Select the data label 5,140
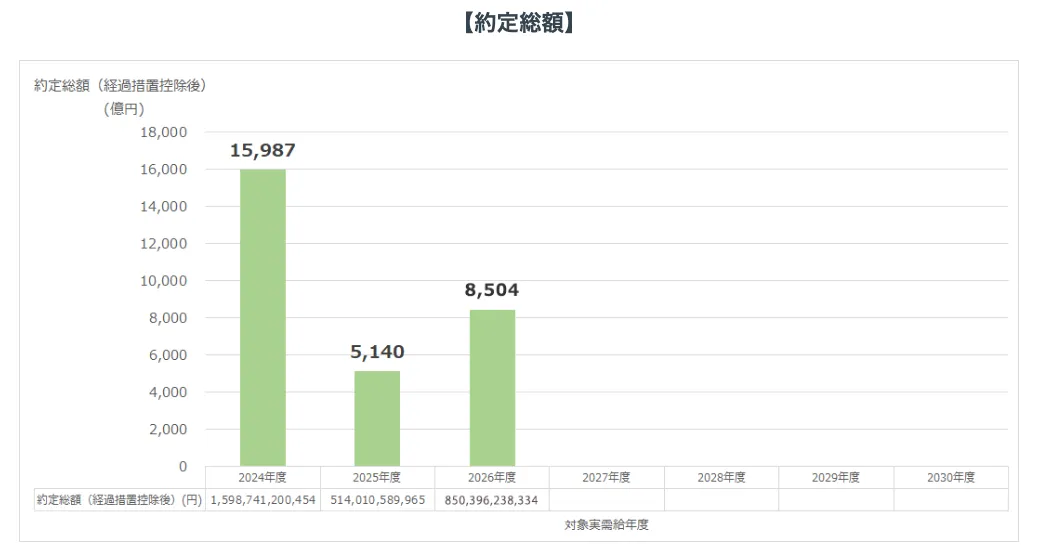Image resolution: width=1039 pixels, height=559 pixels. click(377, 352)
